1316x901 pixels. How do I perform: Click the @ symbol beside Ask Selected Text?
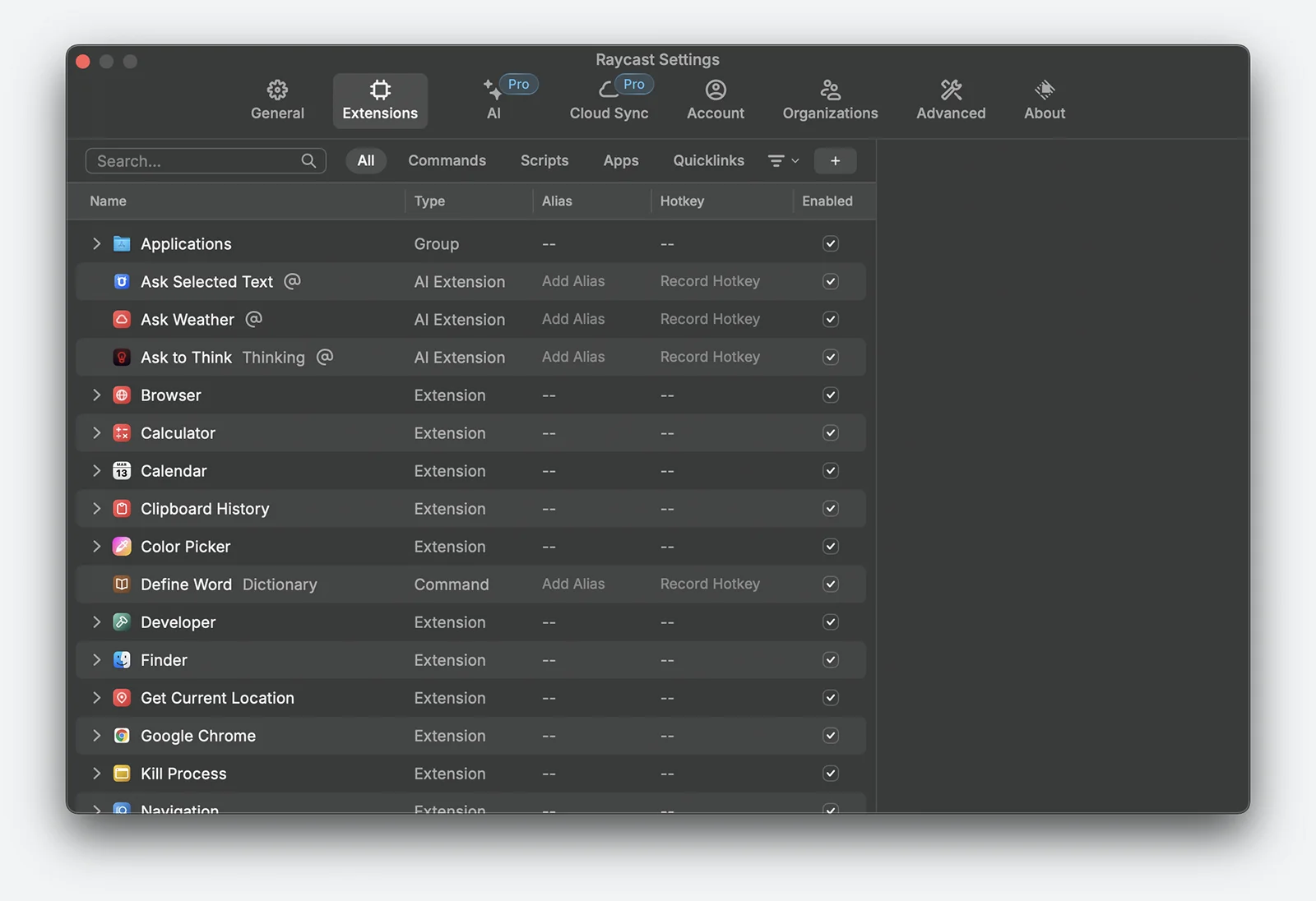(292, 281)
